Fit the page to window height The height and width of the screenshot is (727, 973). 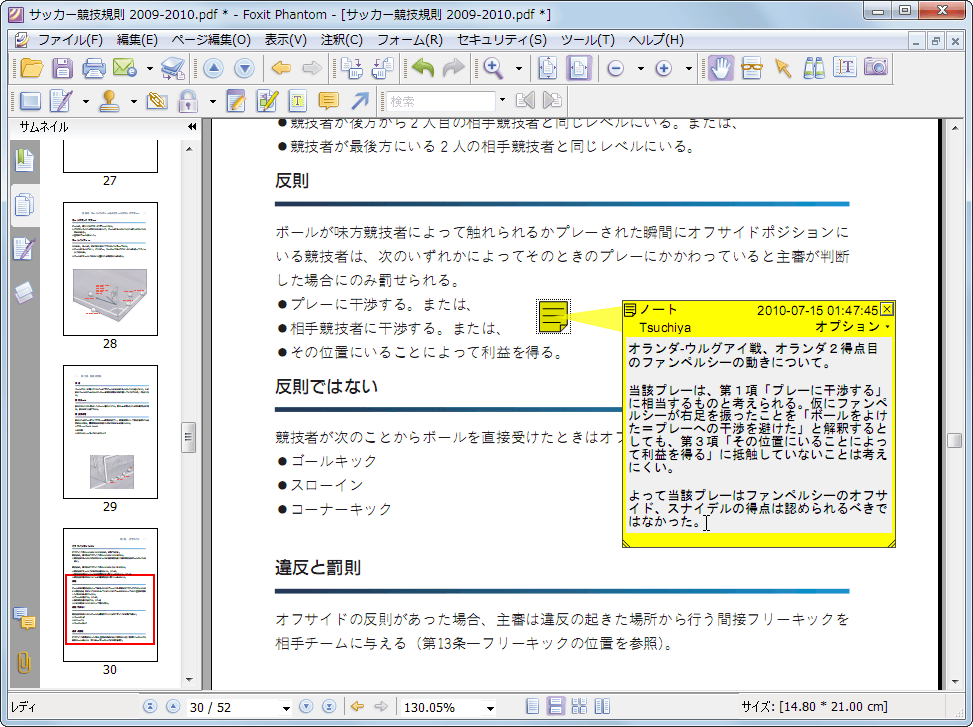pyautogui.click(x=548, y=68)
